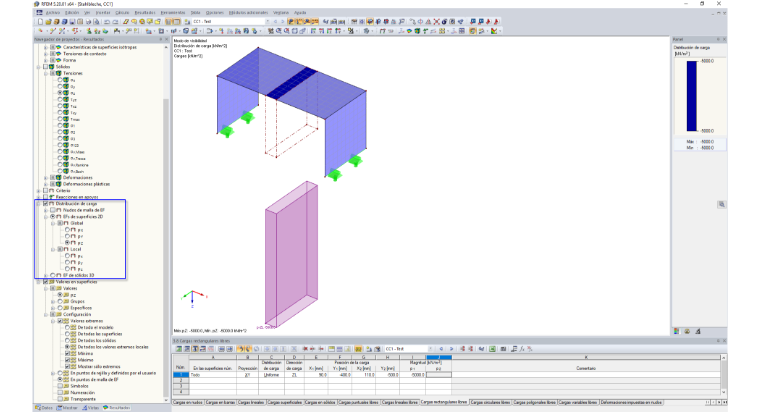Image resolution: width=760 pixels, height=412 pixels.
Task: Open CC1 load case dropdown in toolbar
Action: (x=267, y=22)
